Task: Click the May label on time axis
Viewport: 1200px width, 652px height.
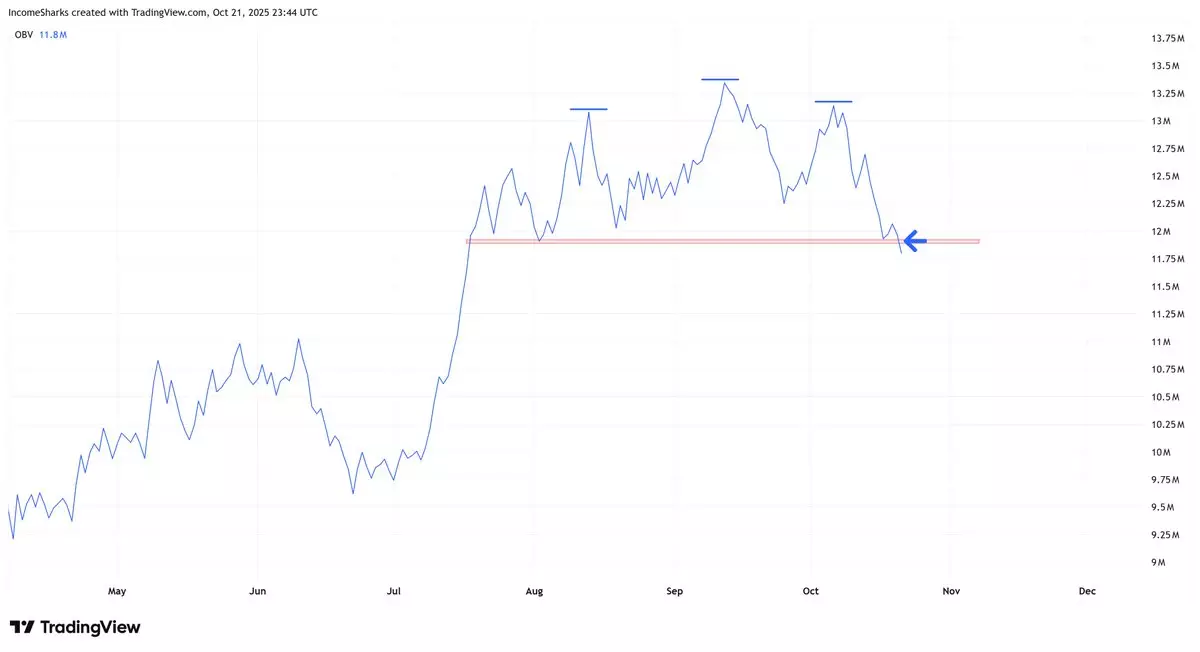Action: 117,591
